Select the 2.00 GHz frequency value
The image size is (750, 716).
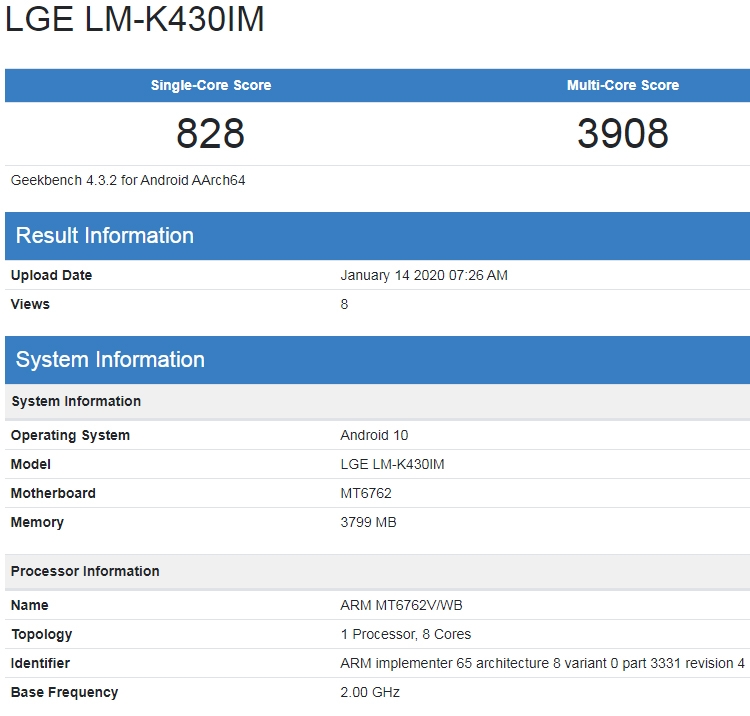[370, 693]
